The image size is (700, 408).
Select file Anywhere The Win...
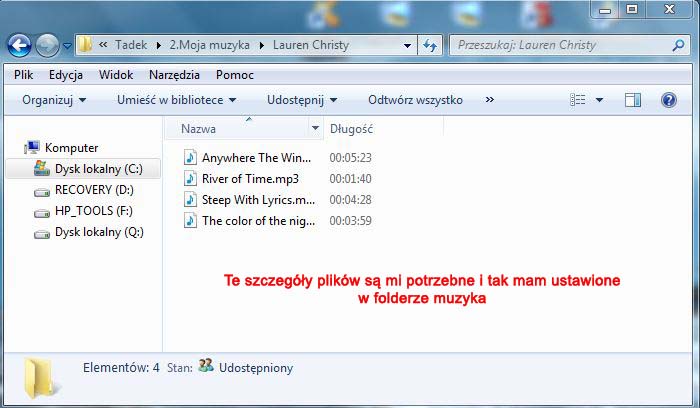(x=256, y=158)
